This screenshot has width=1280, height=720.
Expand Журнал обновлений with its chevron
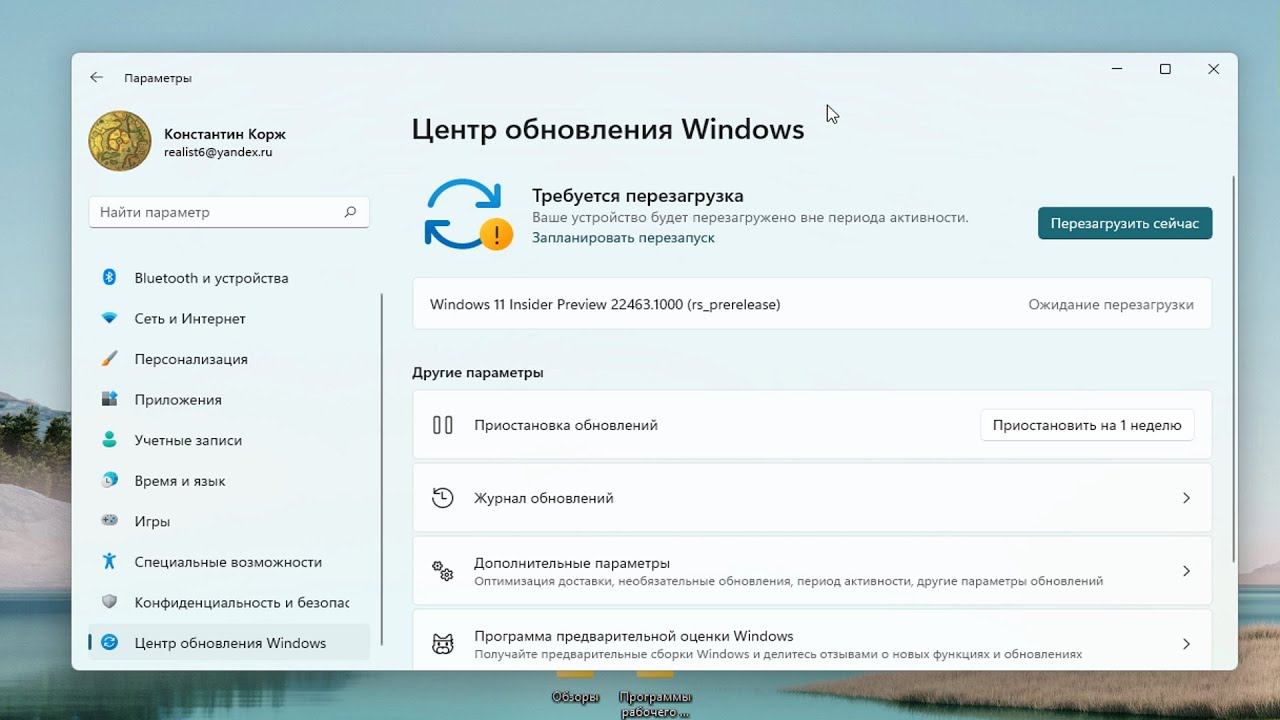[x=1186, y=498]
